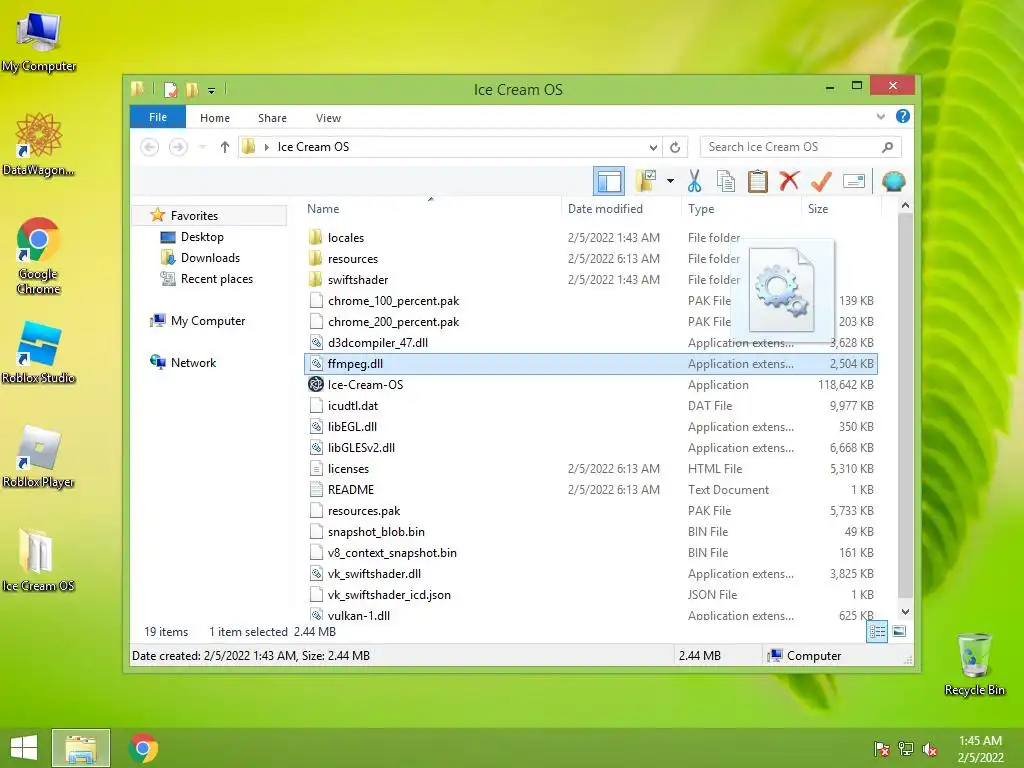Switch to Details view in status bar
Screen dimensions: 1024x768
coord(876,632)
